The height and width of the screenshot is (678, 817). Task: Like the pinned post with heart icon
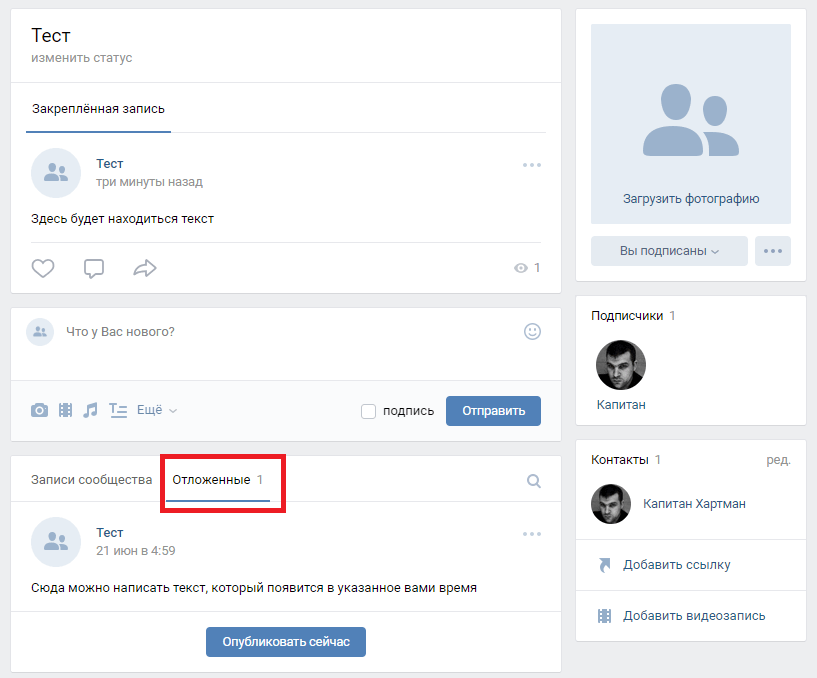tap(42, 268)
